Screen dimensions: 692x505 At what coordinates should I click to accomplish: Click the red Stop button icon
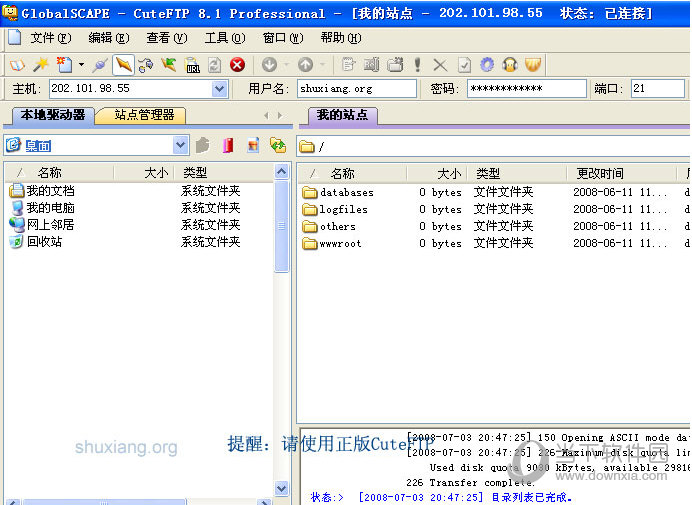click(237, 65)
